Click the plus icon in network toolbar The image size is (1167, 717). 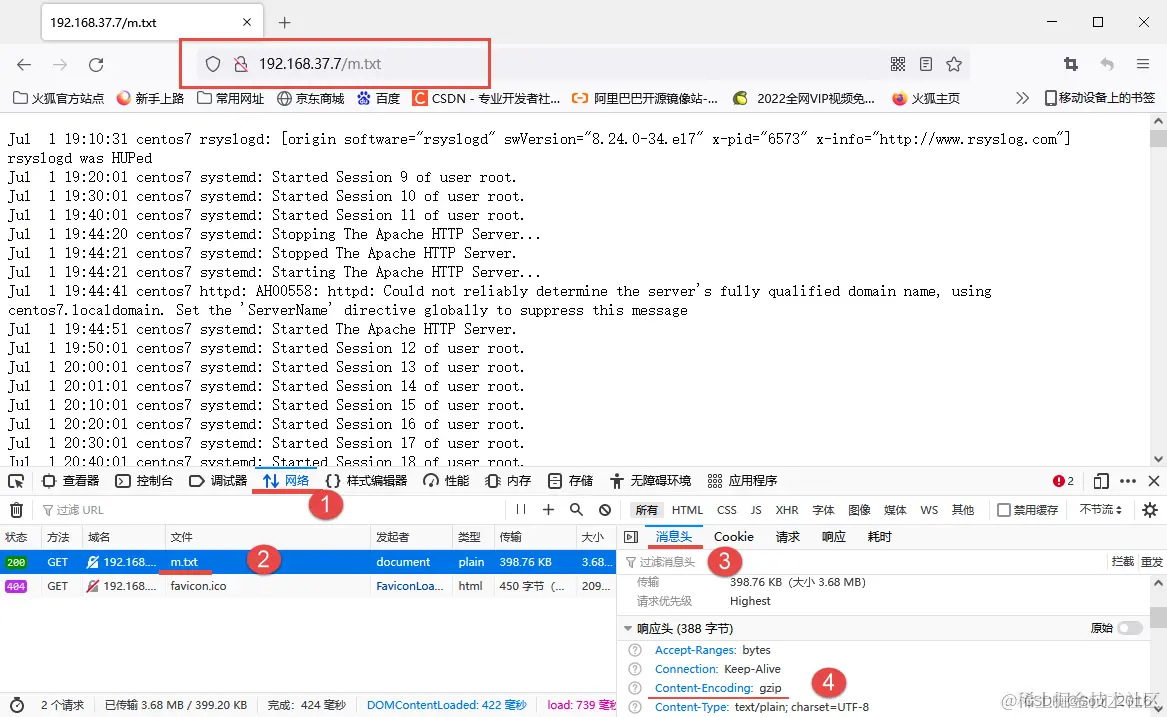[549, 509]
